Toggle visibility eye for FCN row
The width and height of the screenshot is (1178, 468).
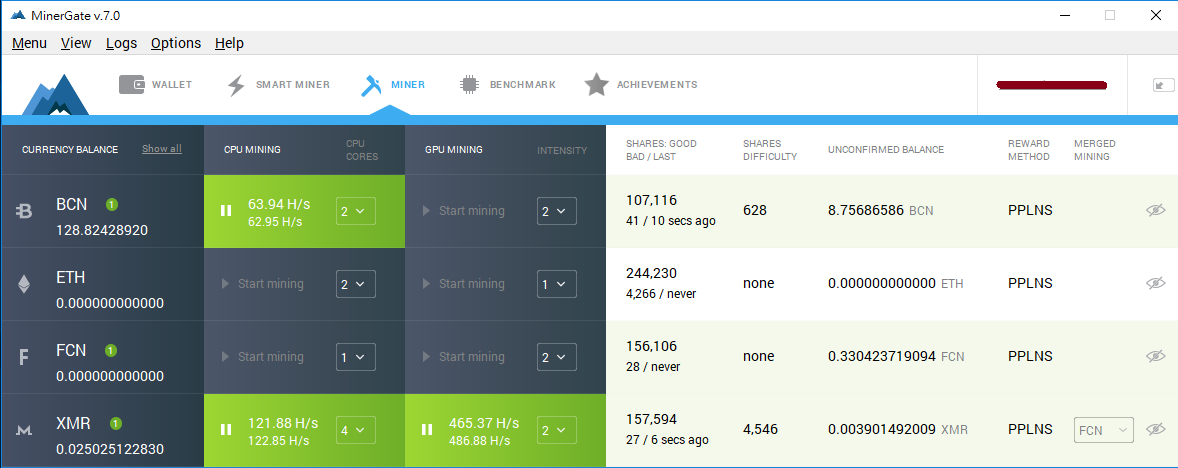(1155, 356)
